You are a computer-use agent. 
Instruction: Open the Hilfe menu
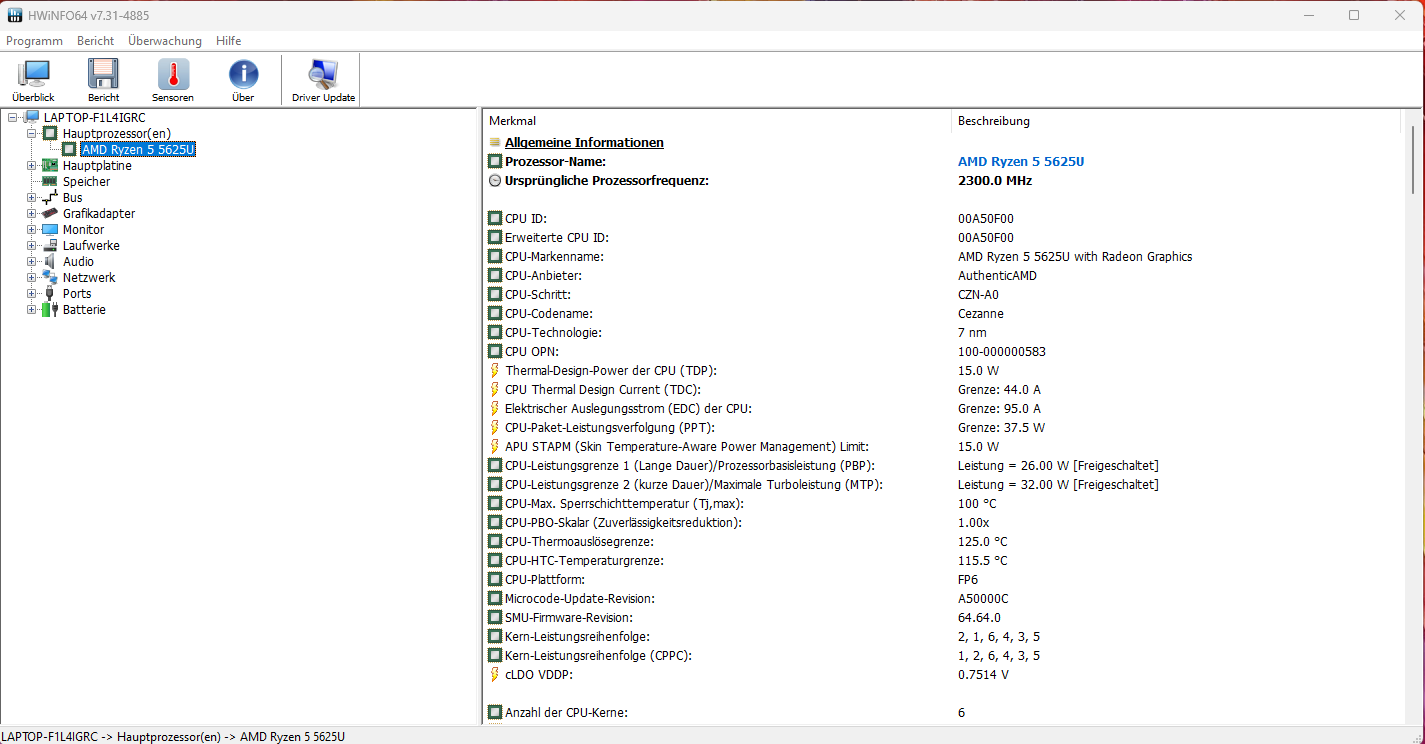tap(228, 41)
